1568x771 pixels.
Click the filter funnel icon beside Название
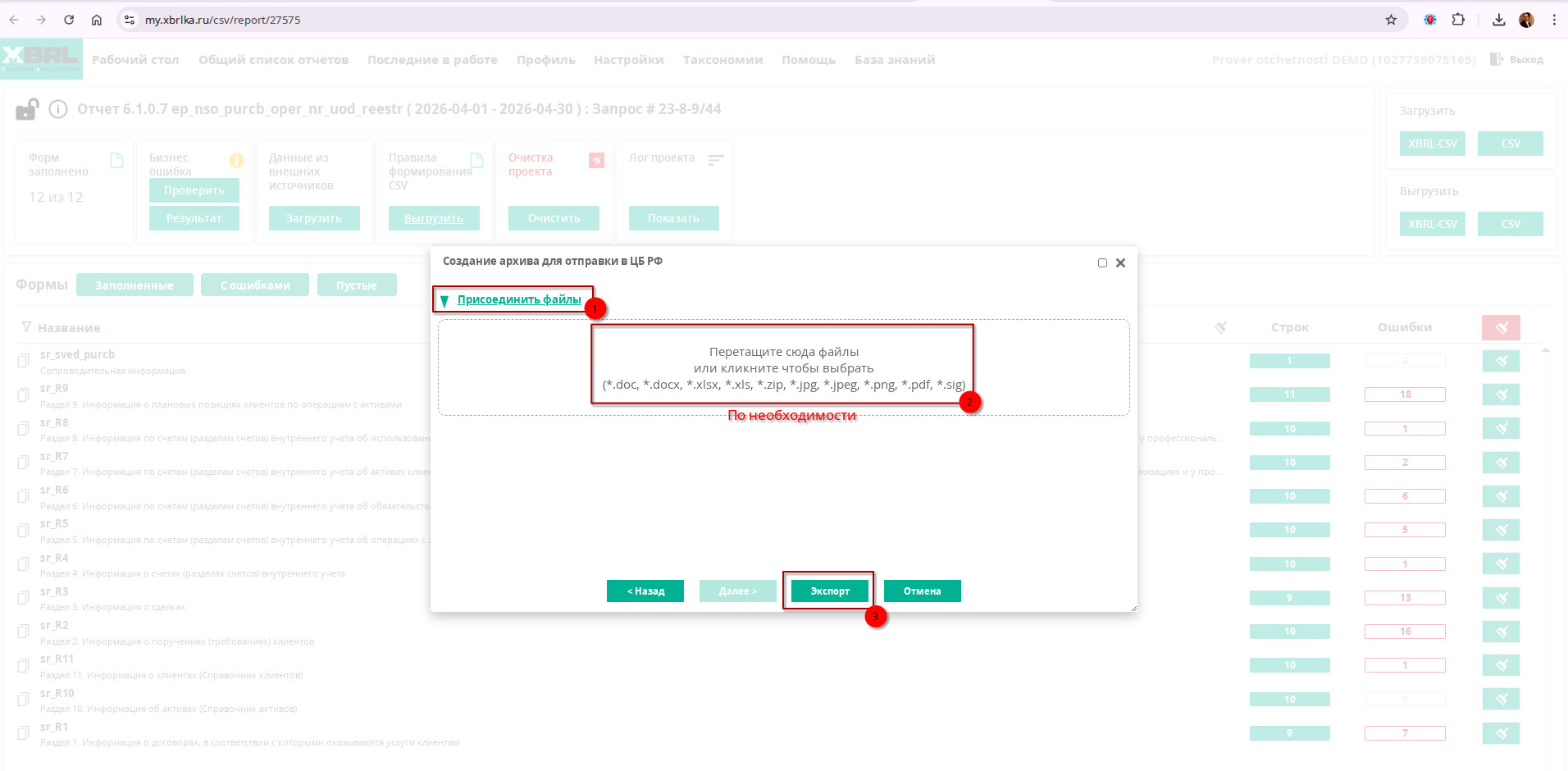[26, 327]
